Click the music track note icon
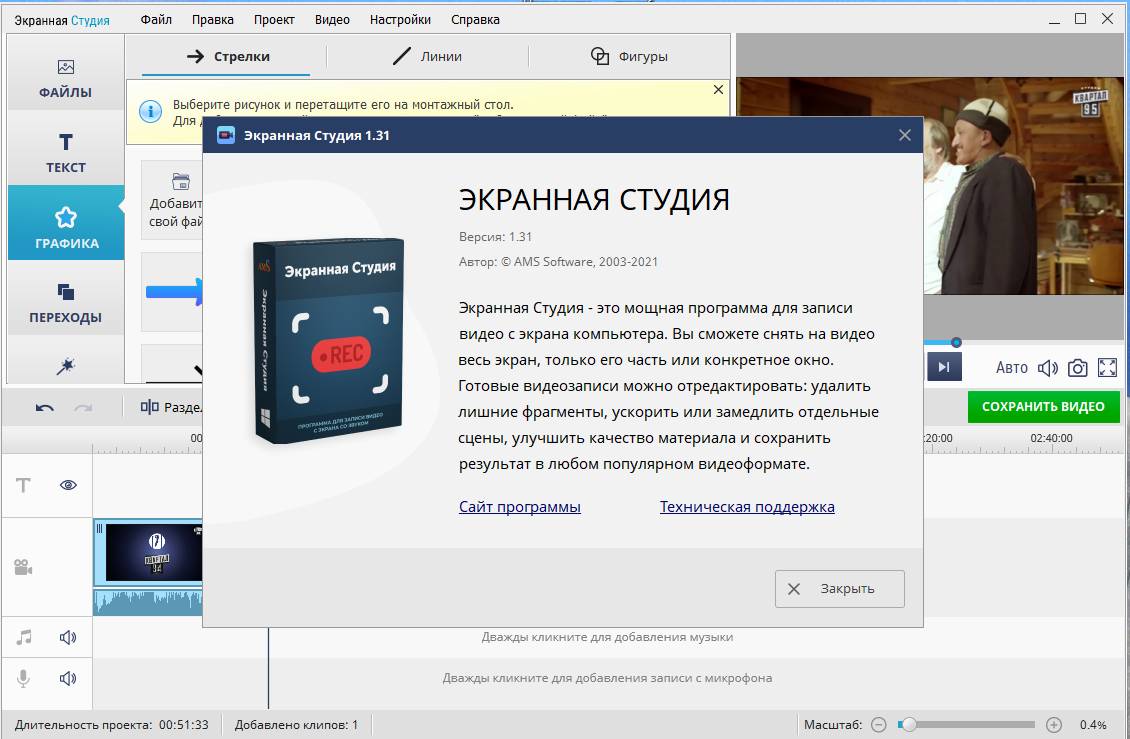 click(24, 637)
